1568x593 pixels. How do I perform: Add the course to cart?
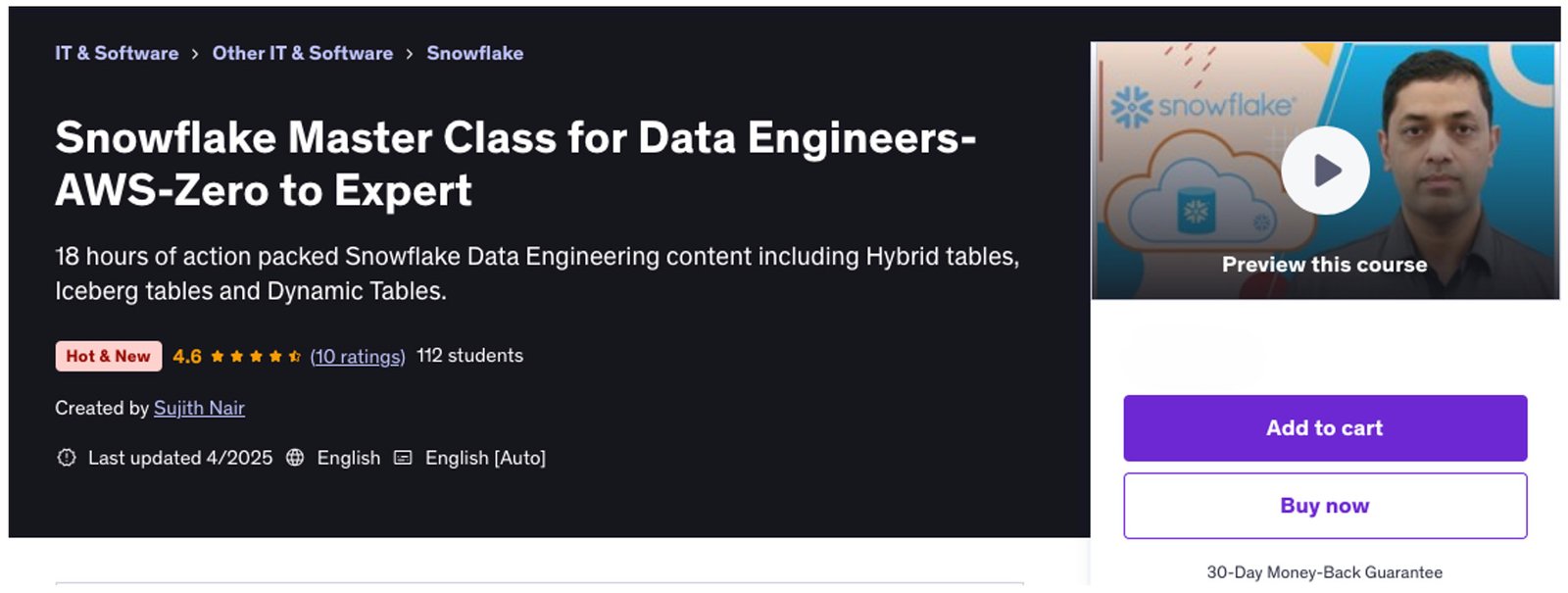(1324, 427)
